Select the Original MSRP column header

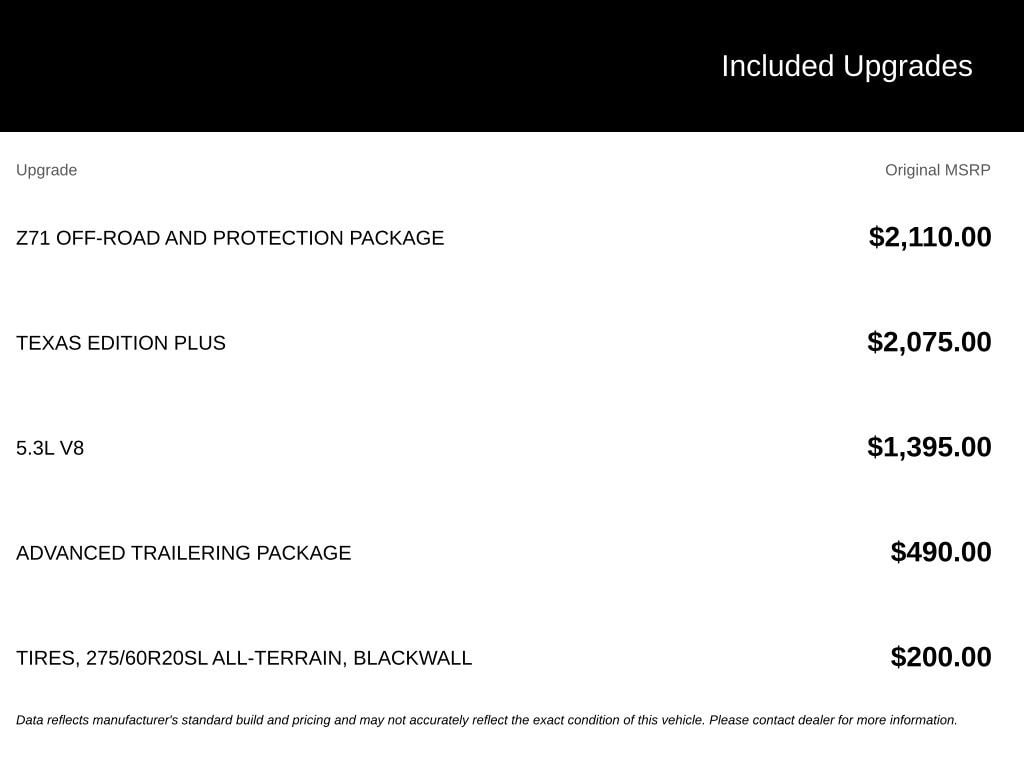[937, 170]
